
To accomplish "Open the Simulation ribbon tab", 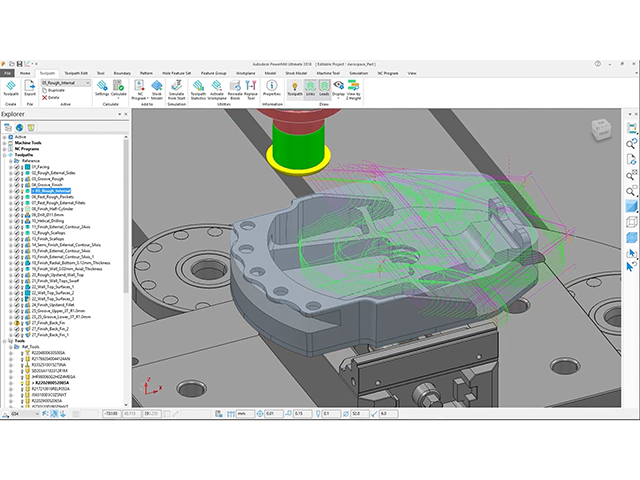I will point(358,73).
